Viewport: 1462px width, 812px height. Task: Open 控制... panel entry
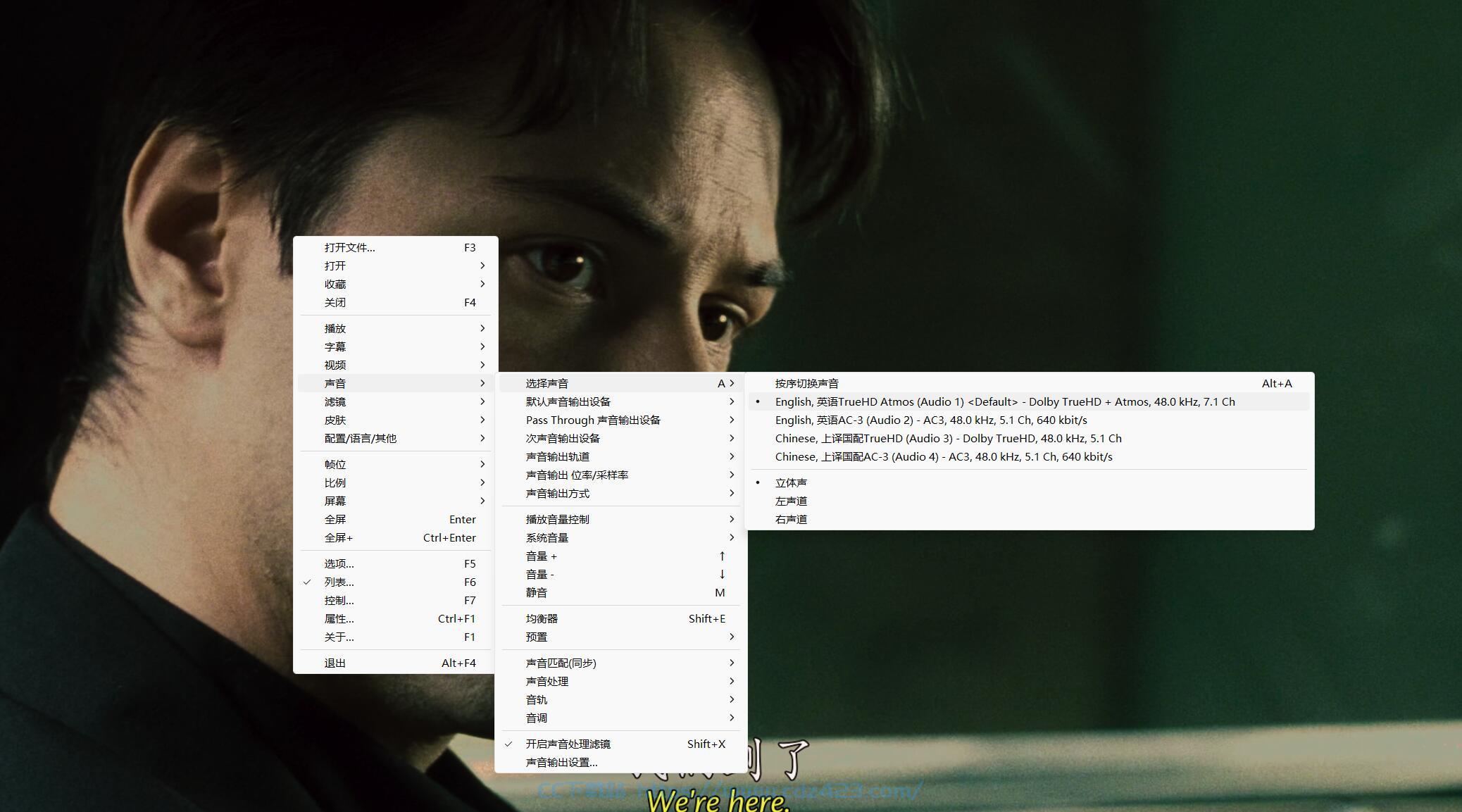(x=396, y=600)
